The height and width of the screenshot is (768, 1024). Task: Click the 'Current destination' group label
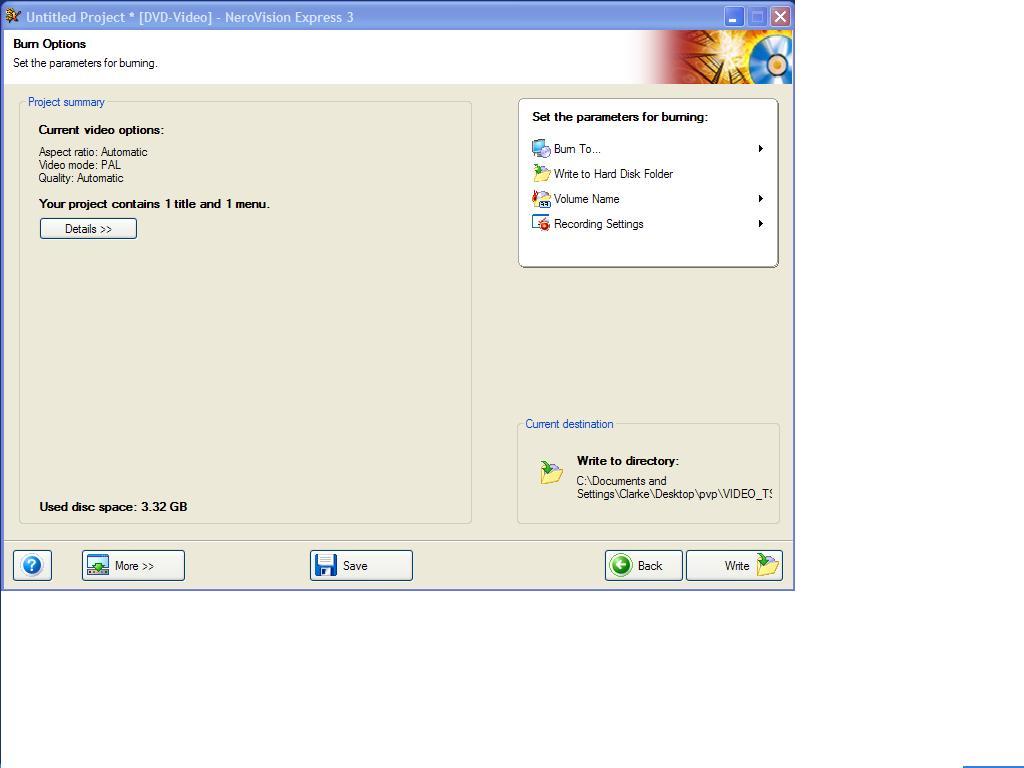click(569, 424)
